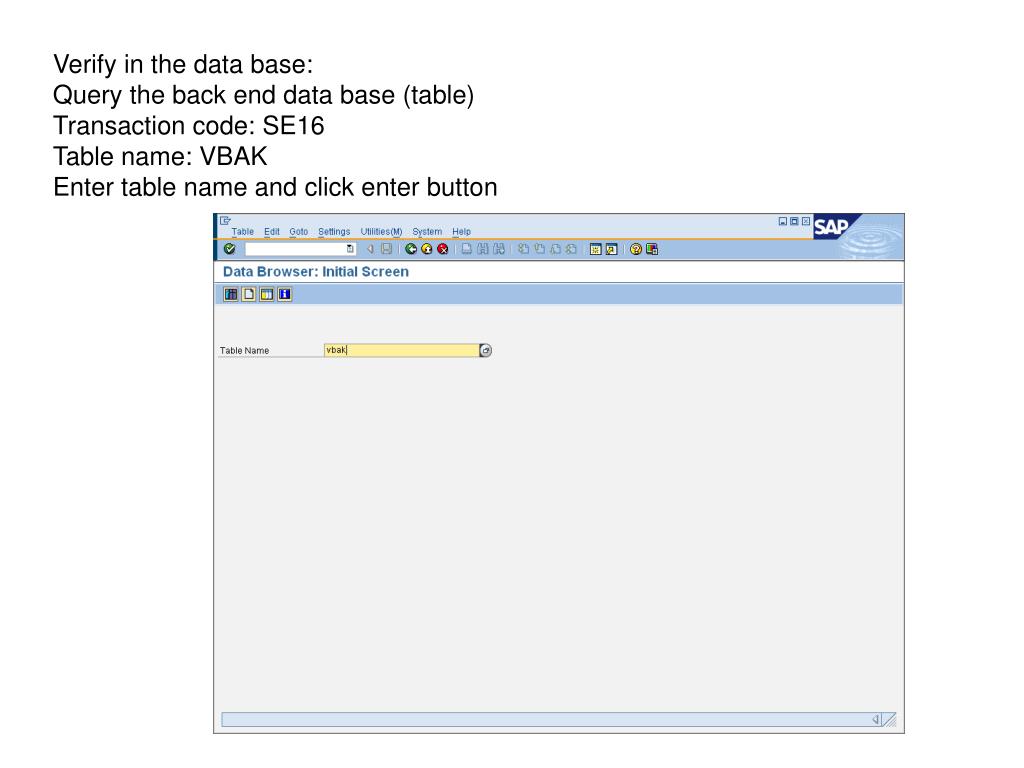Open the Goto menu

pyautogui.click(x=298, y=231)
